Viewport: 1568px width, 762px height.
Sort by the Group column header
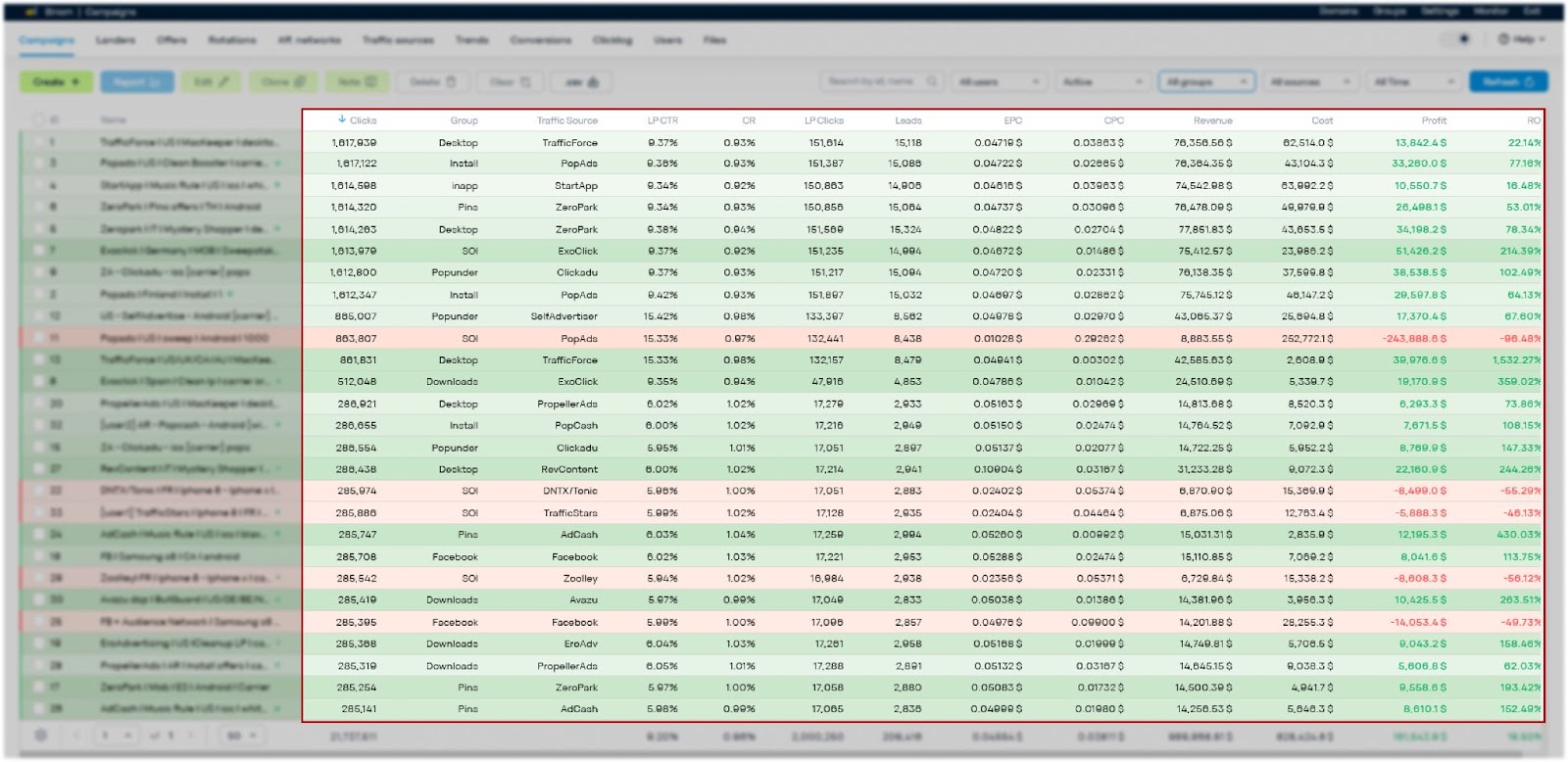coord(464,120)
